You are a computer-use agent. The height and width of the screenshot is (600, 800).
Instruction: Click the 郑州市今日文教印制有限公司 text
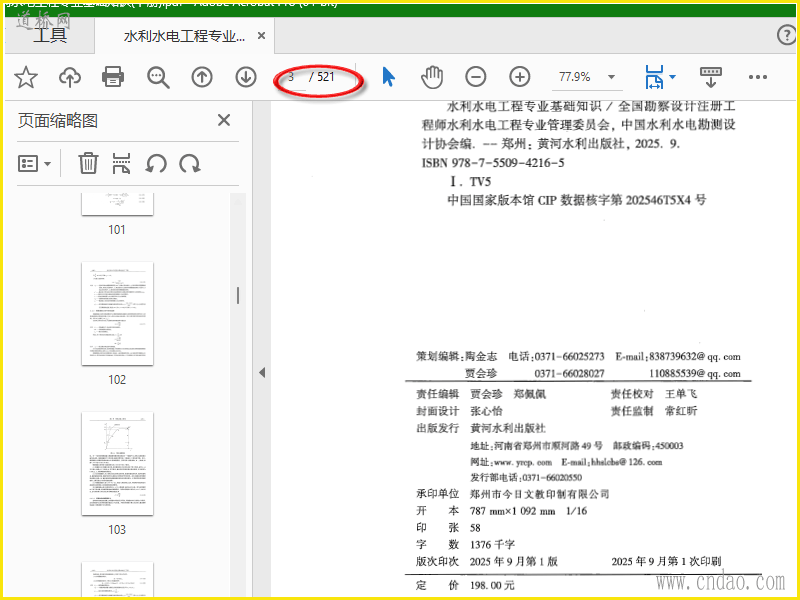539,494
